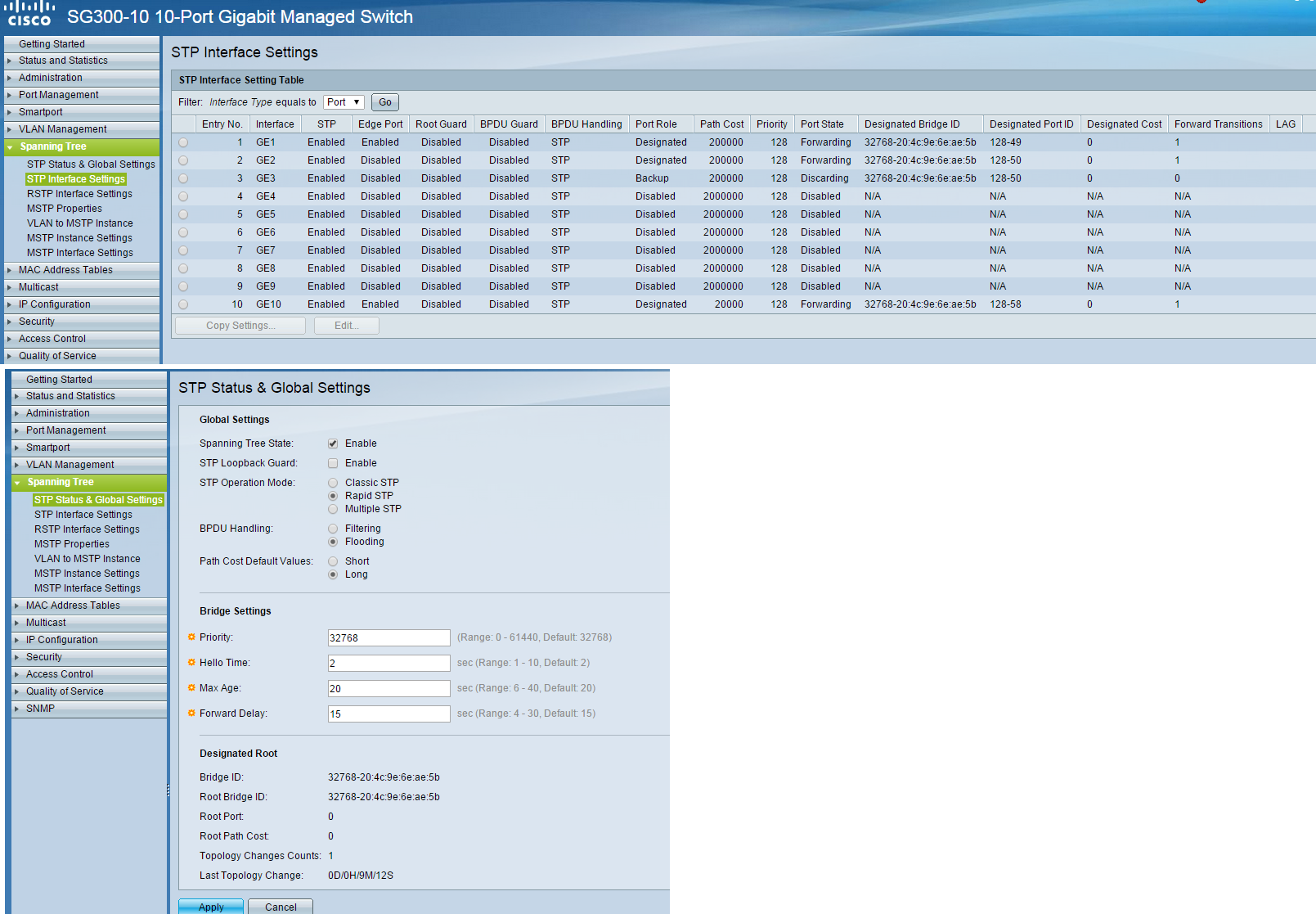Click the Hello Time input field
Viewport: 1316px width, 914px height.
(x=389, y=664)
